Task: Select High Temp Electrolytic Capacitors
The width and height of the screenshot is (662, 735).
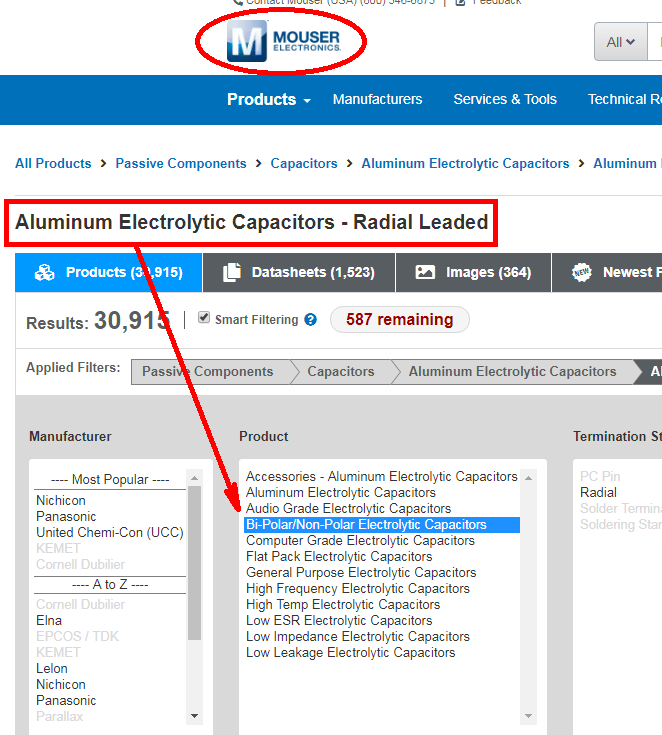Action: (x=343, y=605)
